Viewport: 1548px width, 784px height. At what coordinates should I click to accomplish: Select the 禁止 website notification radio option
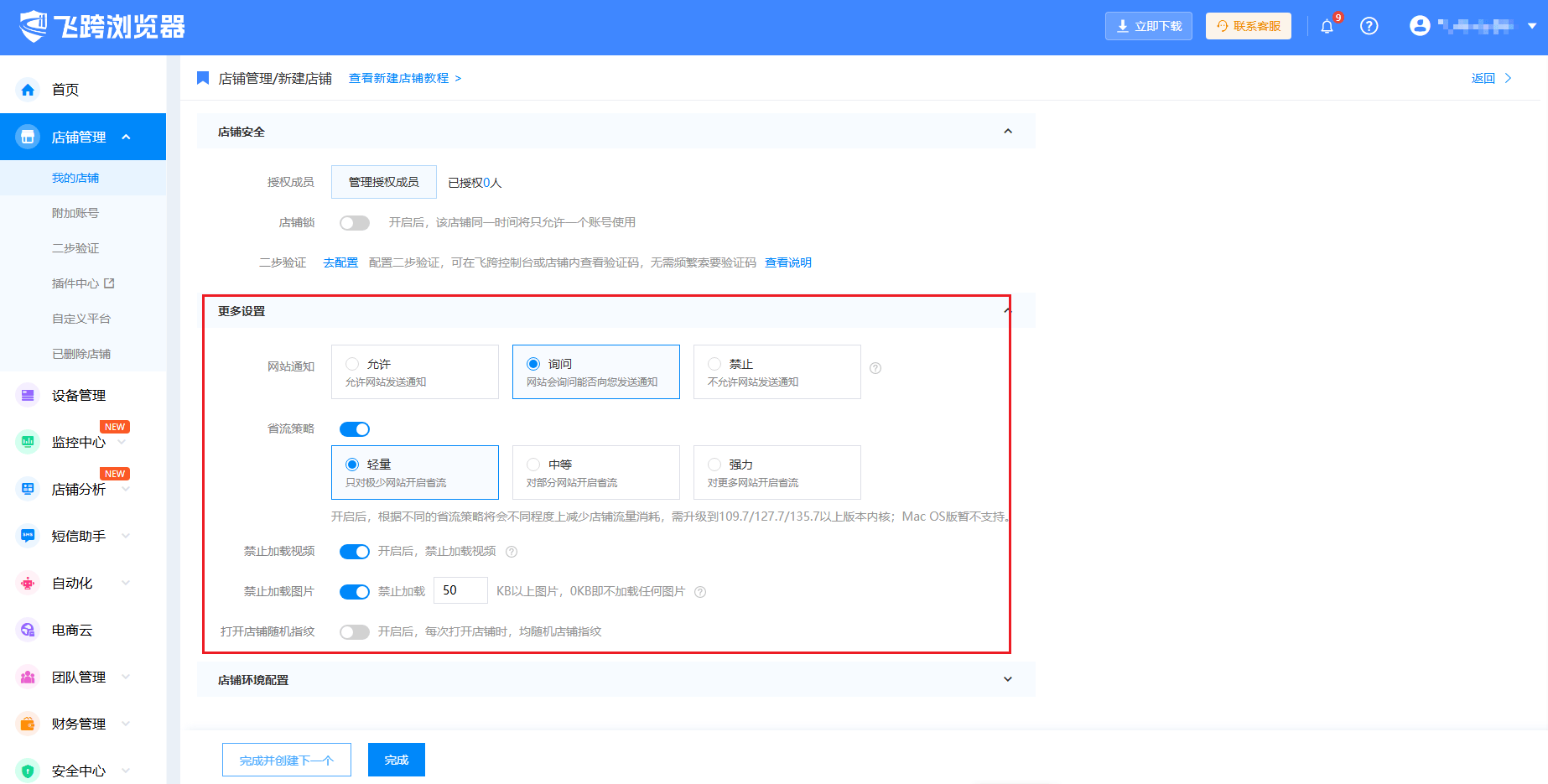coord(714,364)
